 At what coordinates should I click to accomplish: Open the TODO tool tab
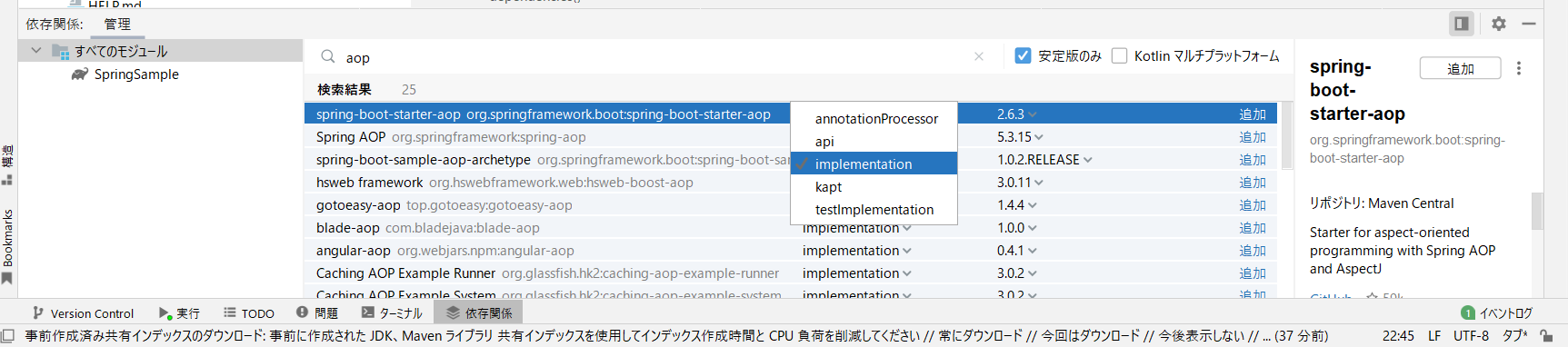(x=249, y=312)
